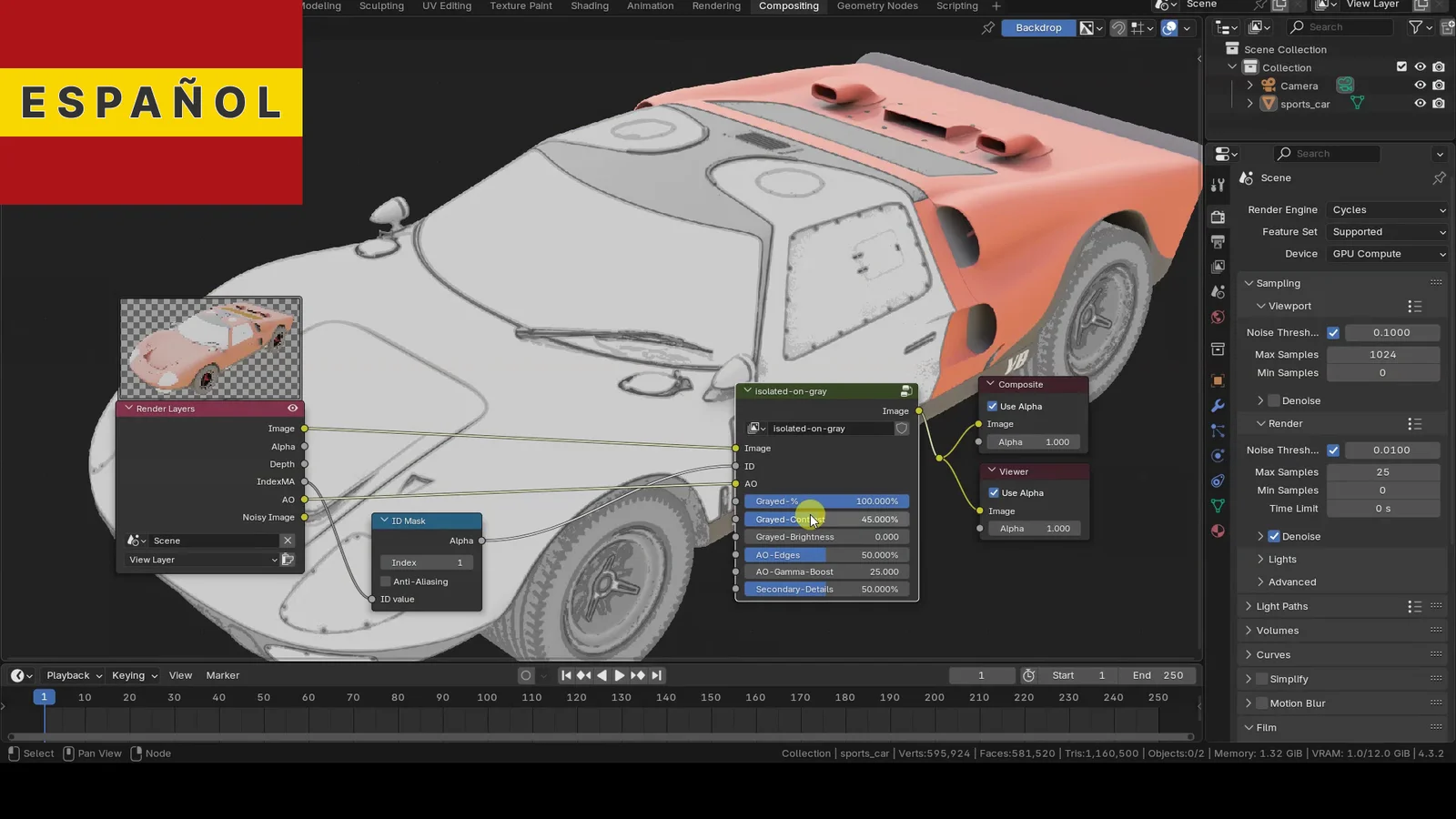Open the World properties tab icon

point(1218,318)
